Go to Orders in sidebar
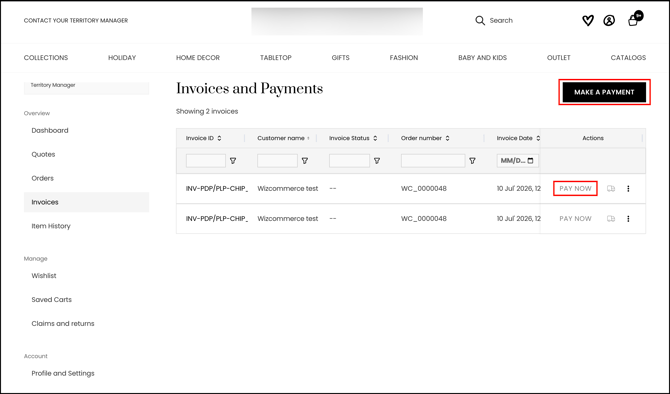 [42, 178]
